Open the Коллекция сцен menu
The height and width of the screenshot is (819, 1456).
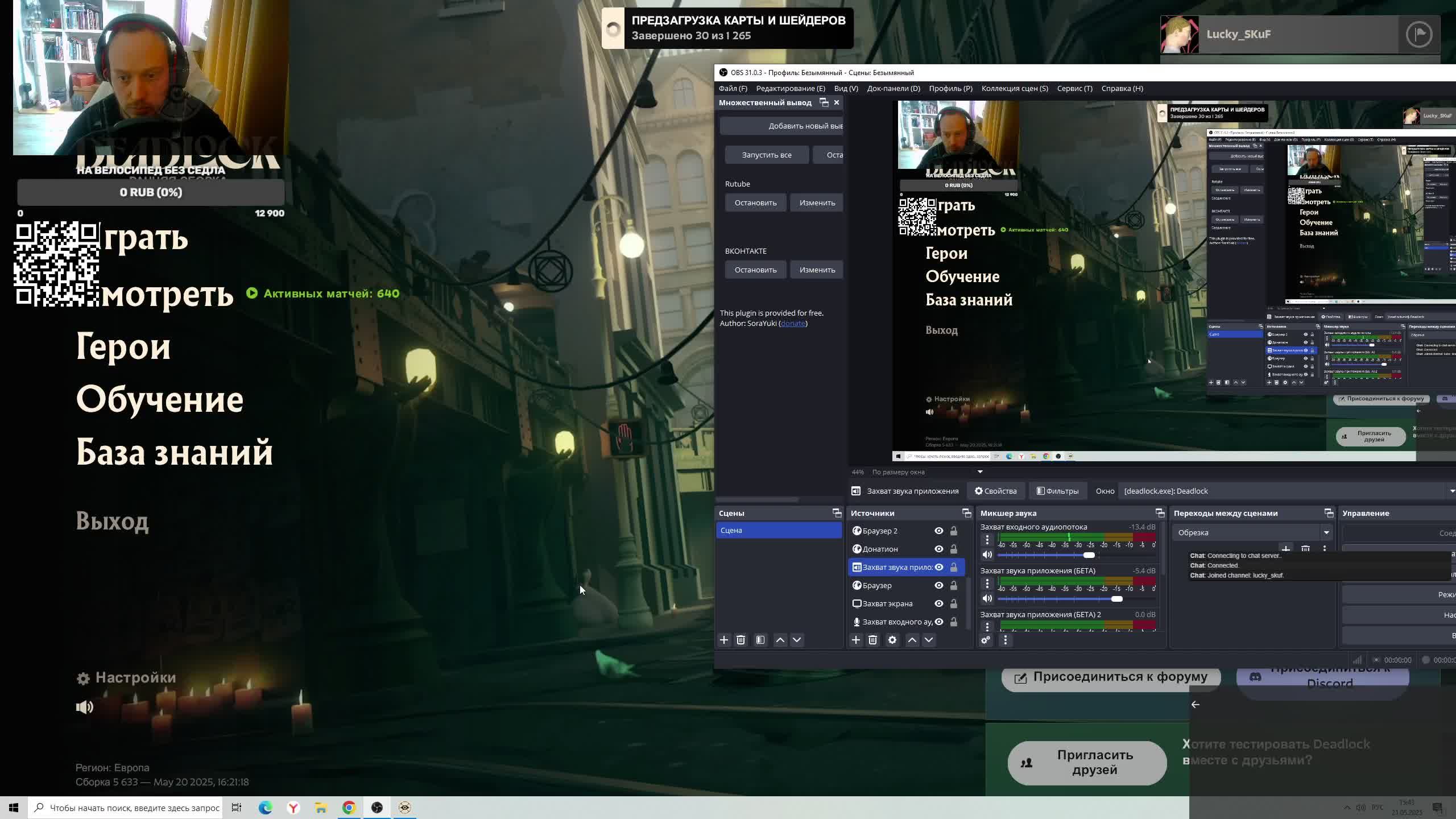1014,88
